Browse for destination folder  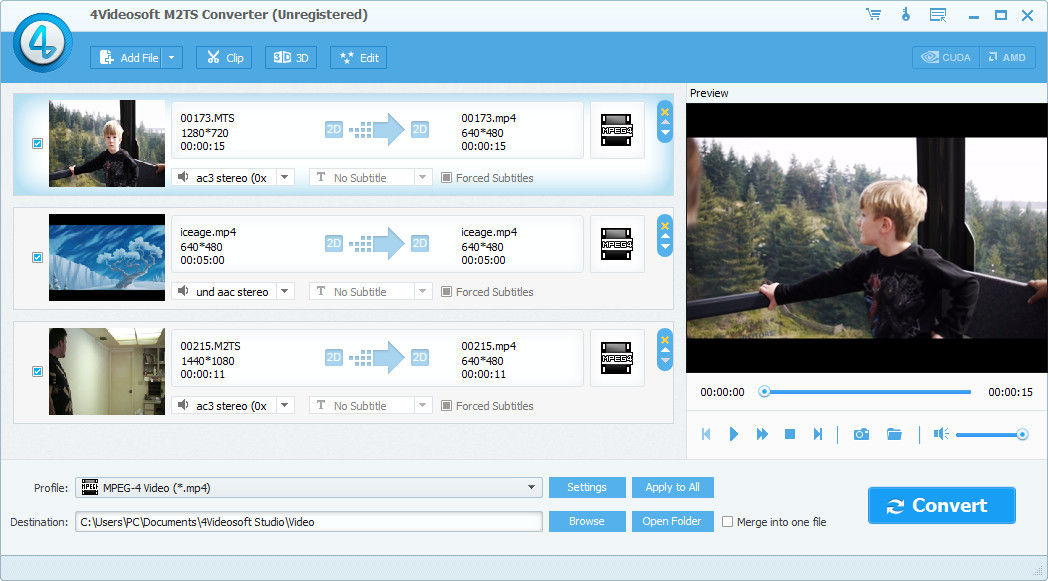tap(587, 521)
